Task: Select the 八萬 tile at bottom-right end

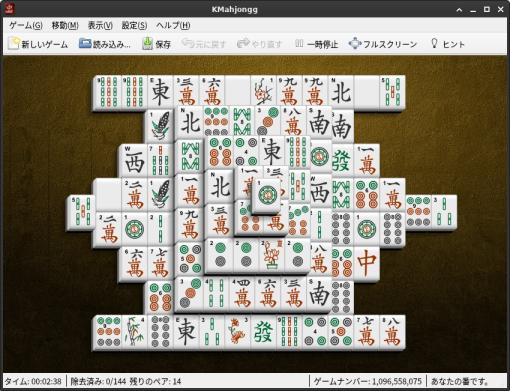Action: click(392, 332)
